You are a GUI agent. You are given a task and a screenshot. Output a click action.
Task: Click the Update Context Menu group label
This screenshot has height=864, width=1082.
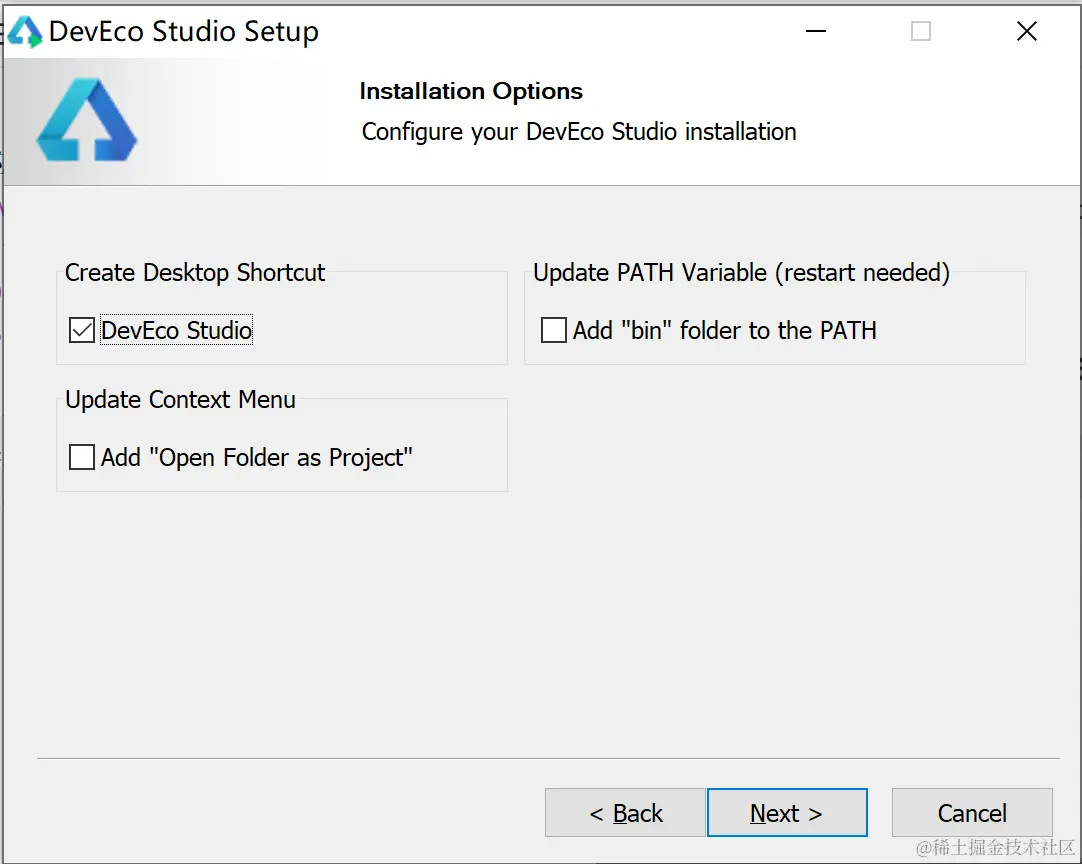(x=180, y=400)
